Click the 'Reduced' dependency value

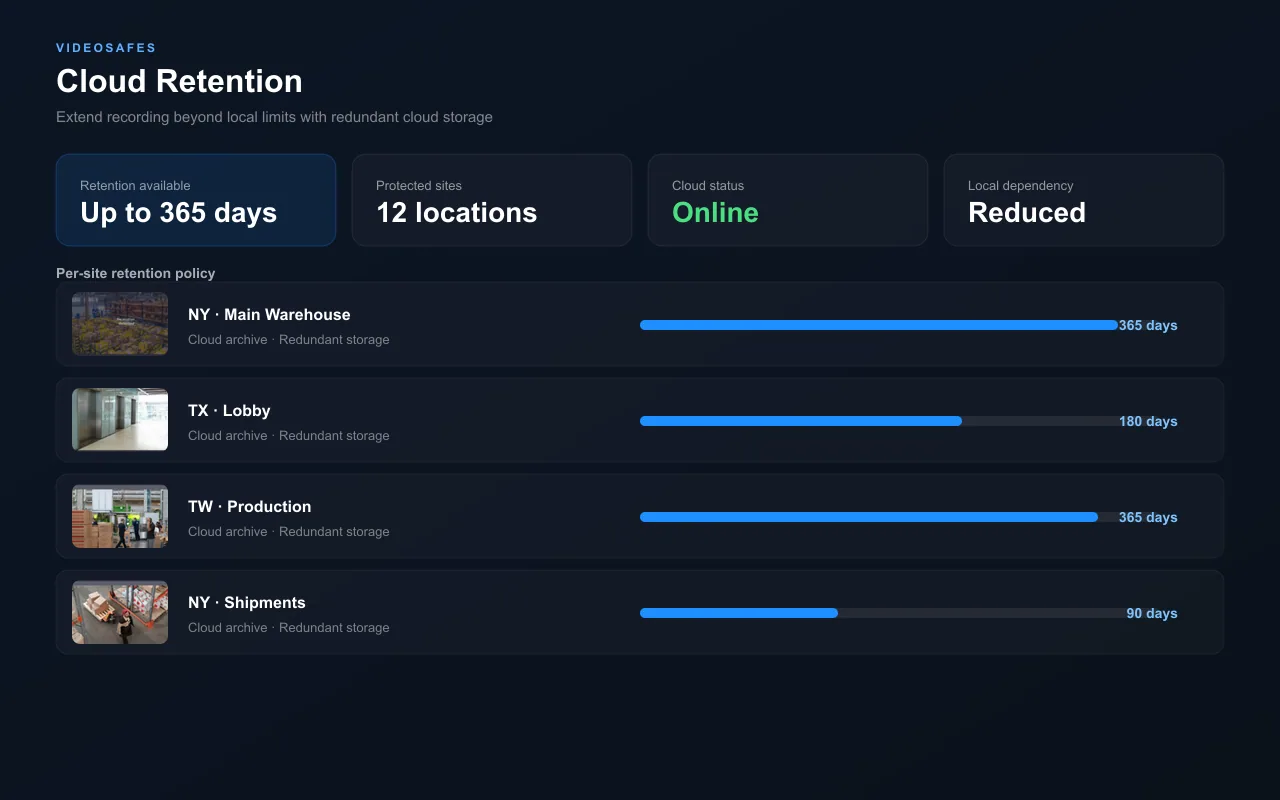[1027, 213]
